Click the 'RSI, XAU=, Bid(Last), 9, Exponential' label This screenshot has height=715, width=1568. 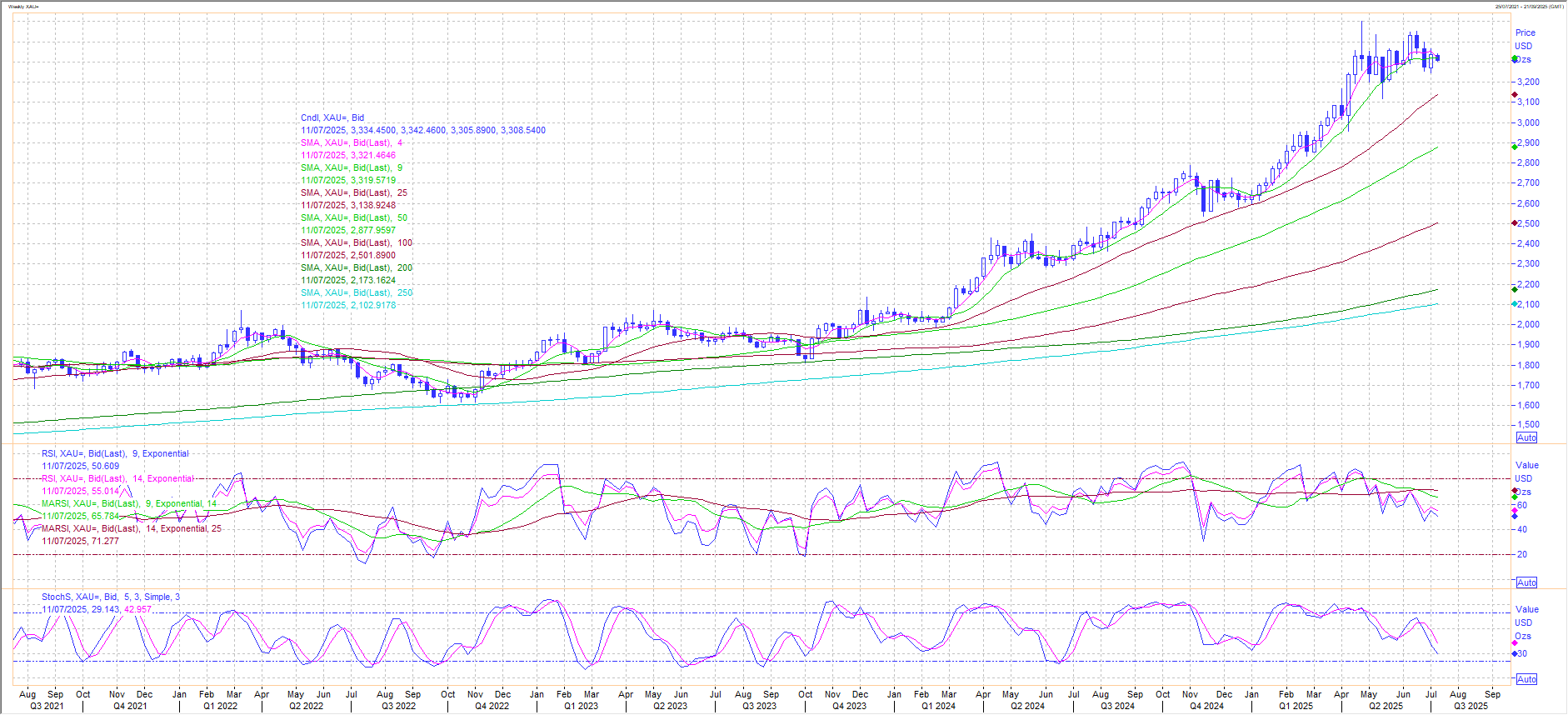[116, 453]
